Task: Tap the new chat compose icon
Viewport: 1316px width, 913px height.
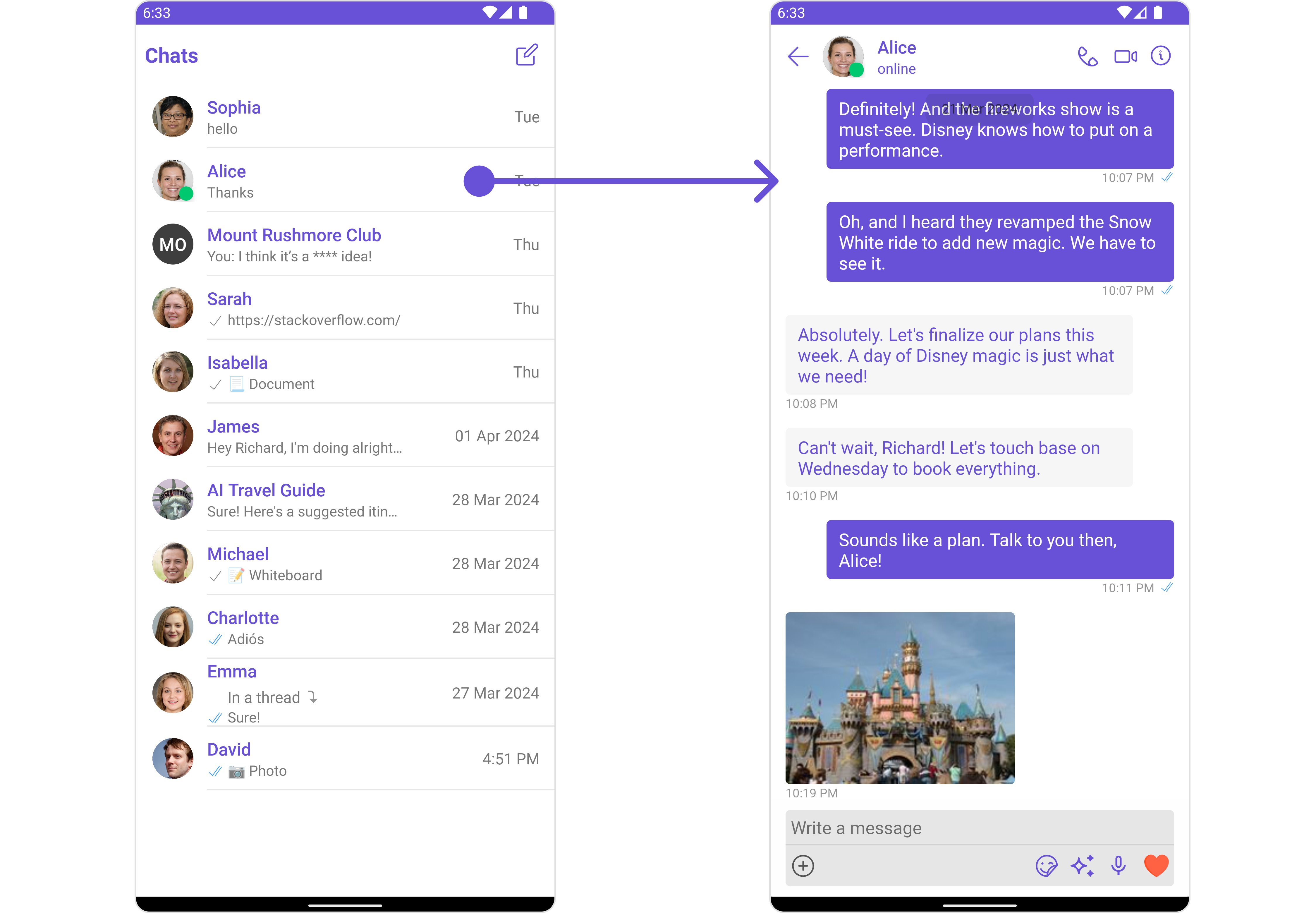Action: [526, 56]
